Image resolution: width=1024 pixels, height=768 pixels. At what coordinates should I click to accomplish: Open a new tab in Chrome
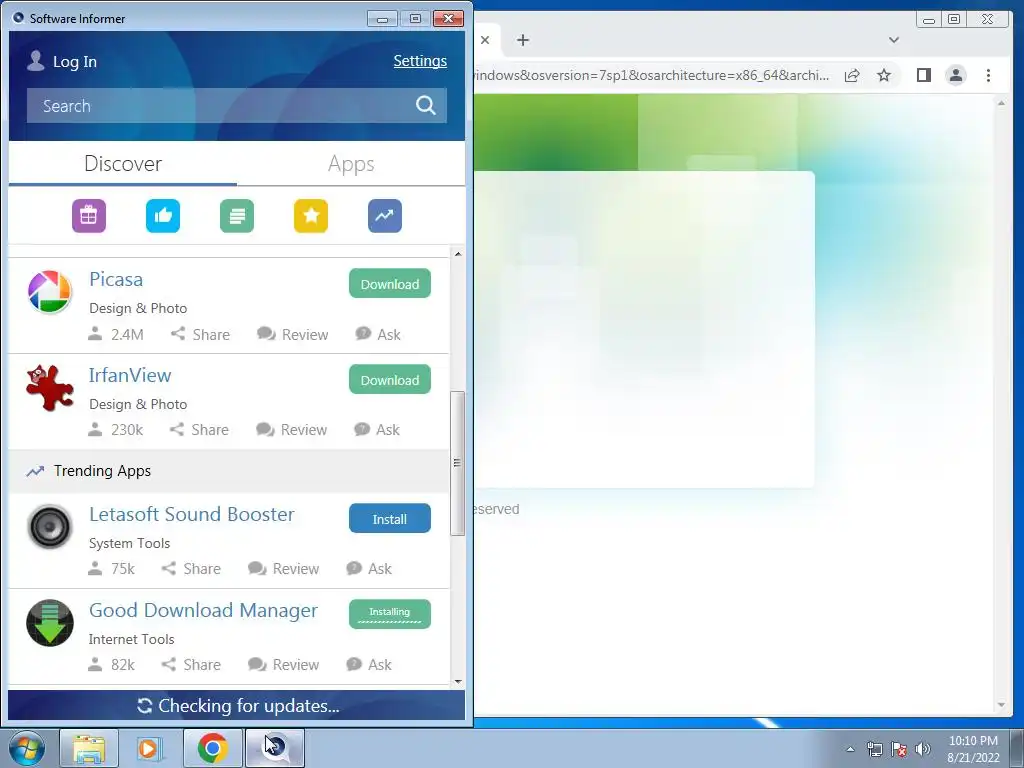(x=522, y=40)
